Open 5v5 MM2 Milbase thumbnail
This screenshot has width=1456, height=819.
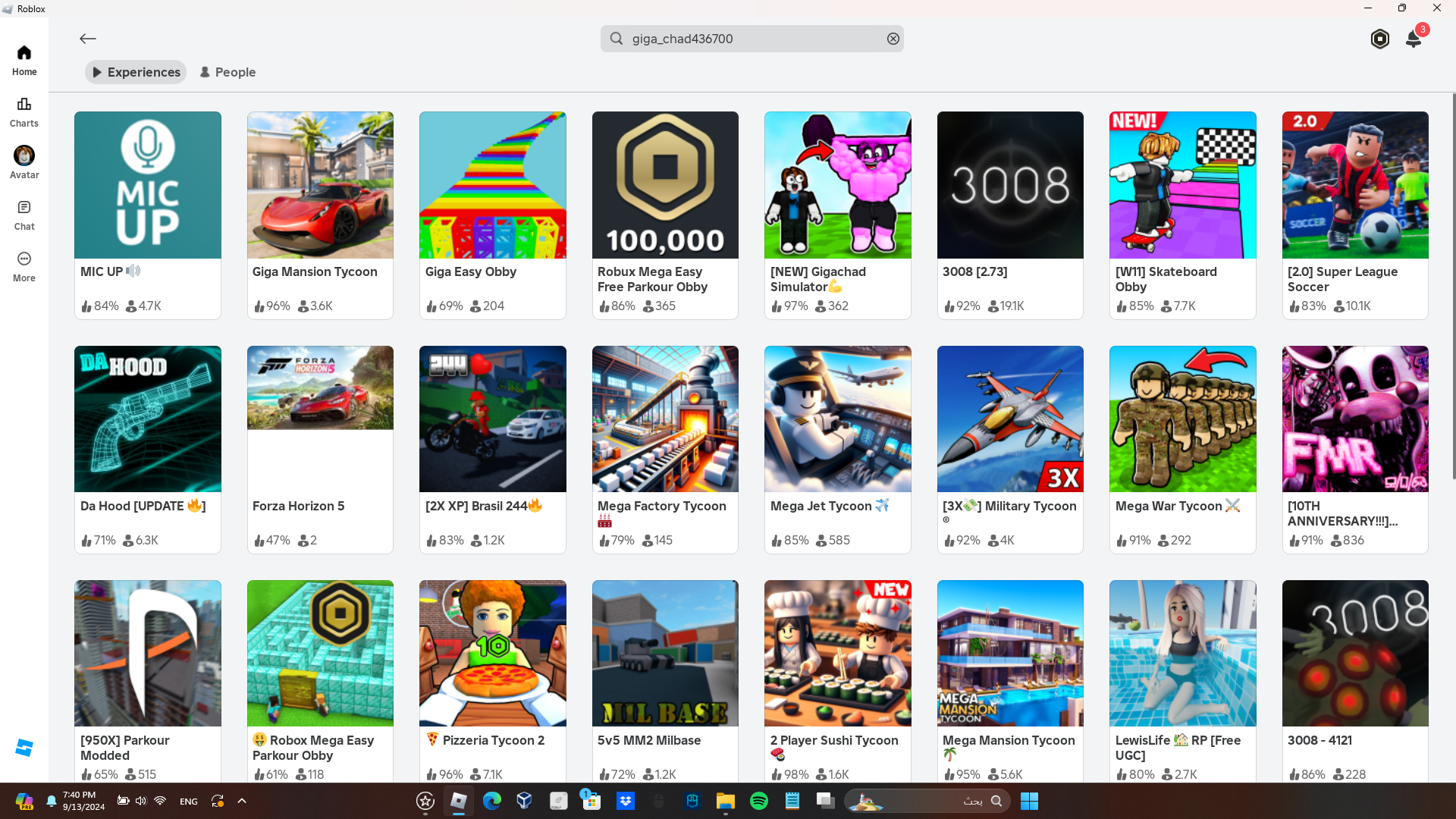pos(665,654)
